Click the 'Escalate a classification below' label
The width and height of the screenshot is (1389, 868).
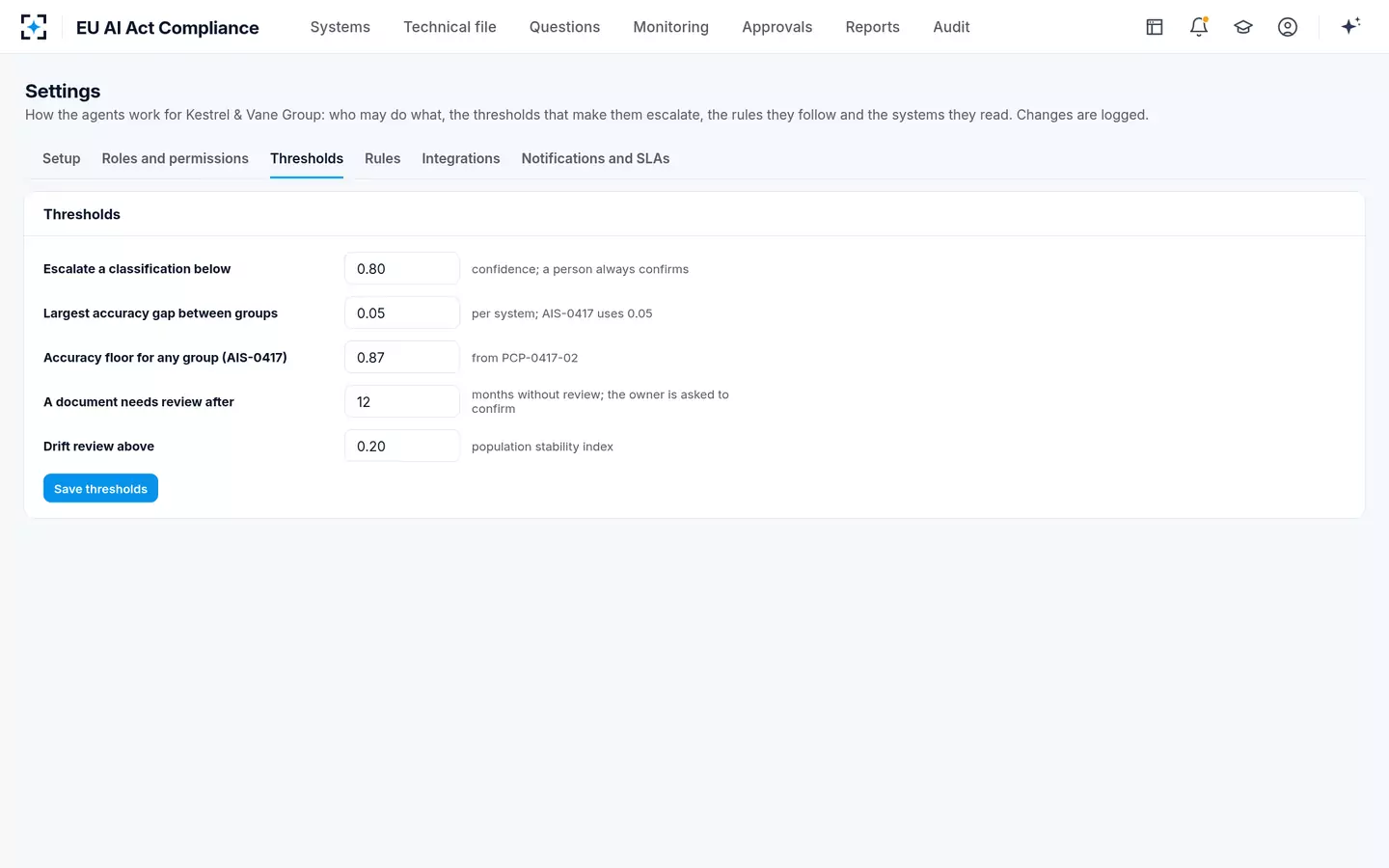click(137, 269)
